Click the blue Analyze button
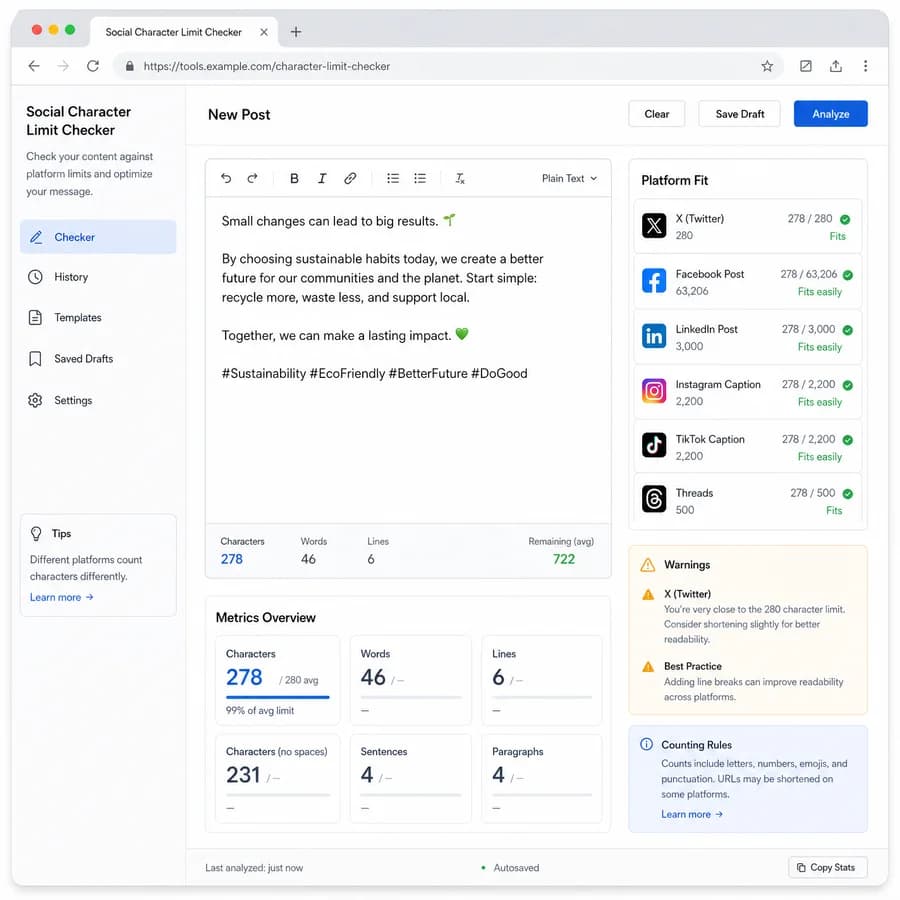 coord(831,114)
